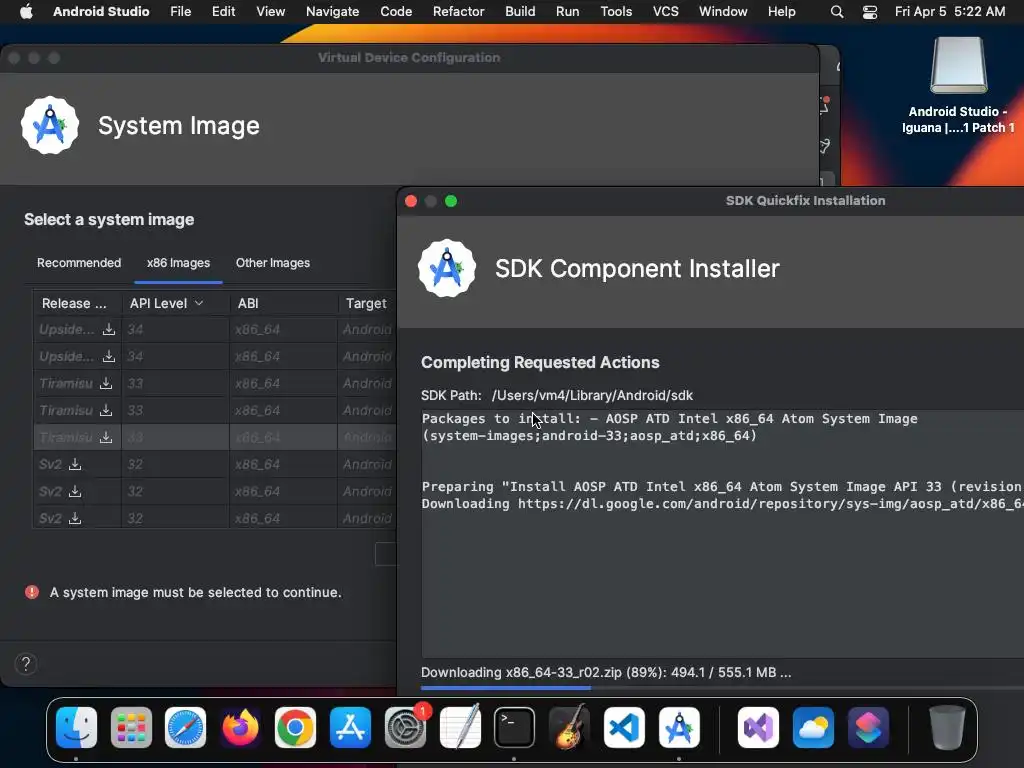1024x768 pixels.
Task: Click the date and time in menu bar
Action: [x=950, y=12]
